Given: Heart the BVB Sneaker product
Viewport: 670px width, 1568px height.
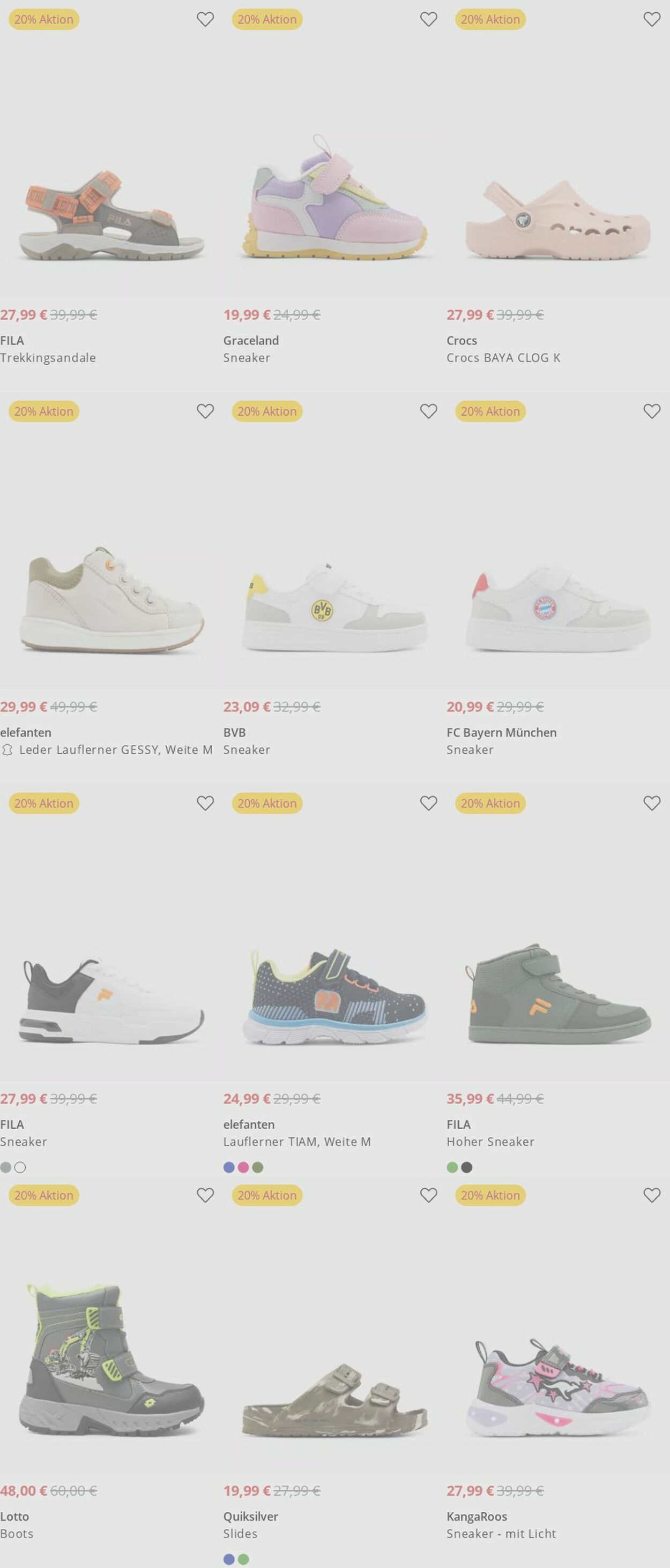Looking at the screenshot, I should (x=429, y=411).
